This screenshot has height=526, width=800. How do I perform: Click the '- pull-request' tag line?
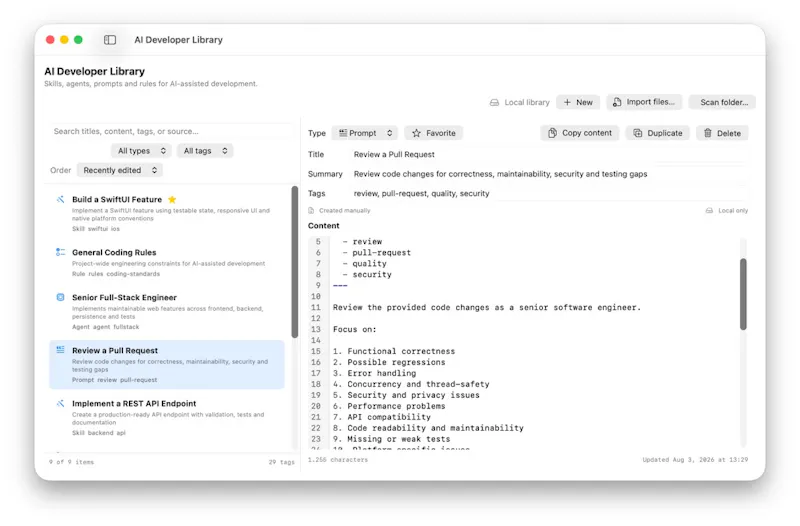click(x=377, y=253)
